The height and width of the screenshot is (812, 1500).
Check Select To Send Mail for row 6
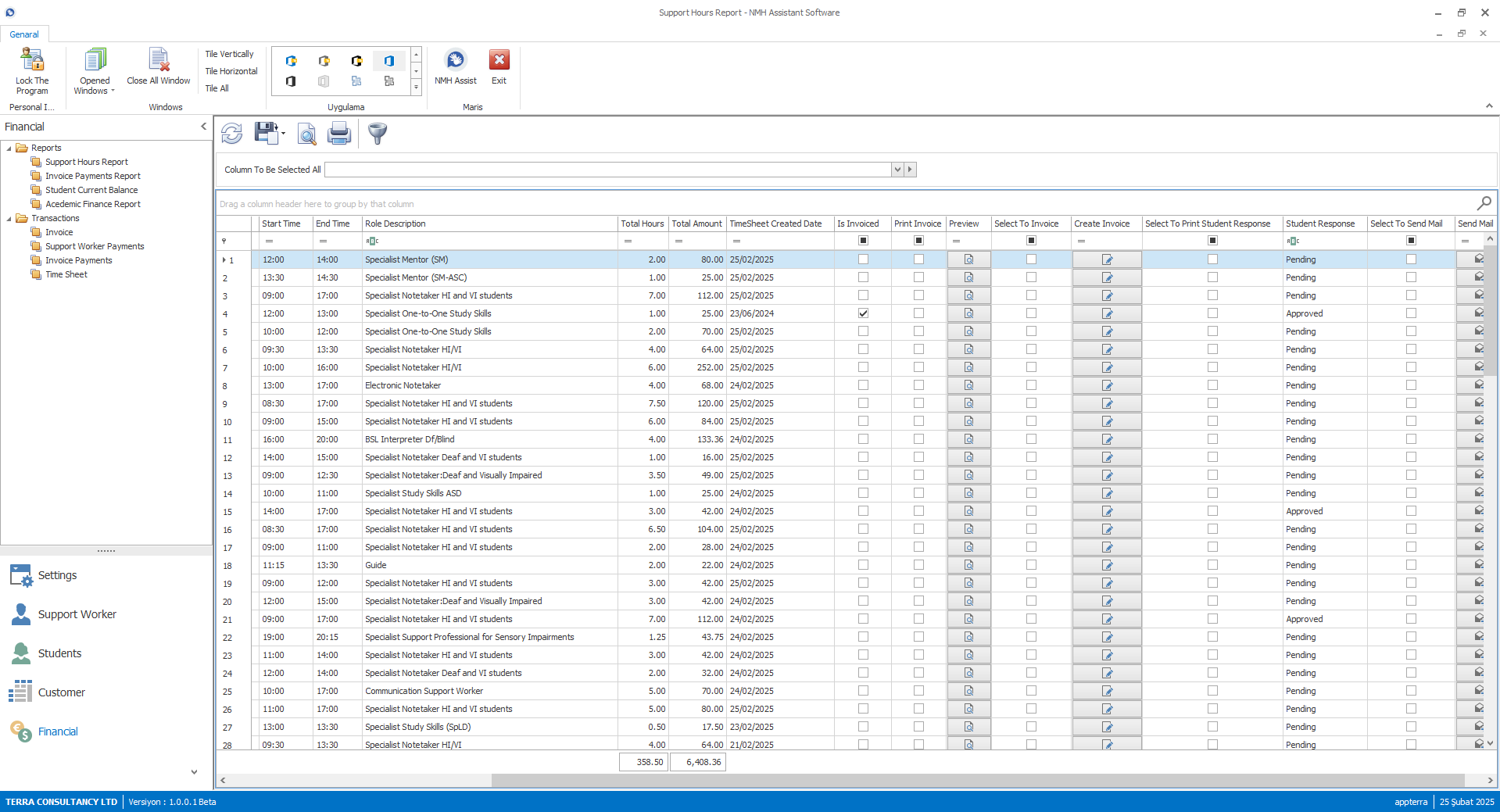pyautogui.click(x=1411, y=349)
